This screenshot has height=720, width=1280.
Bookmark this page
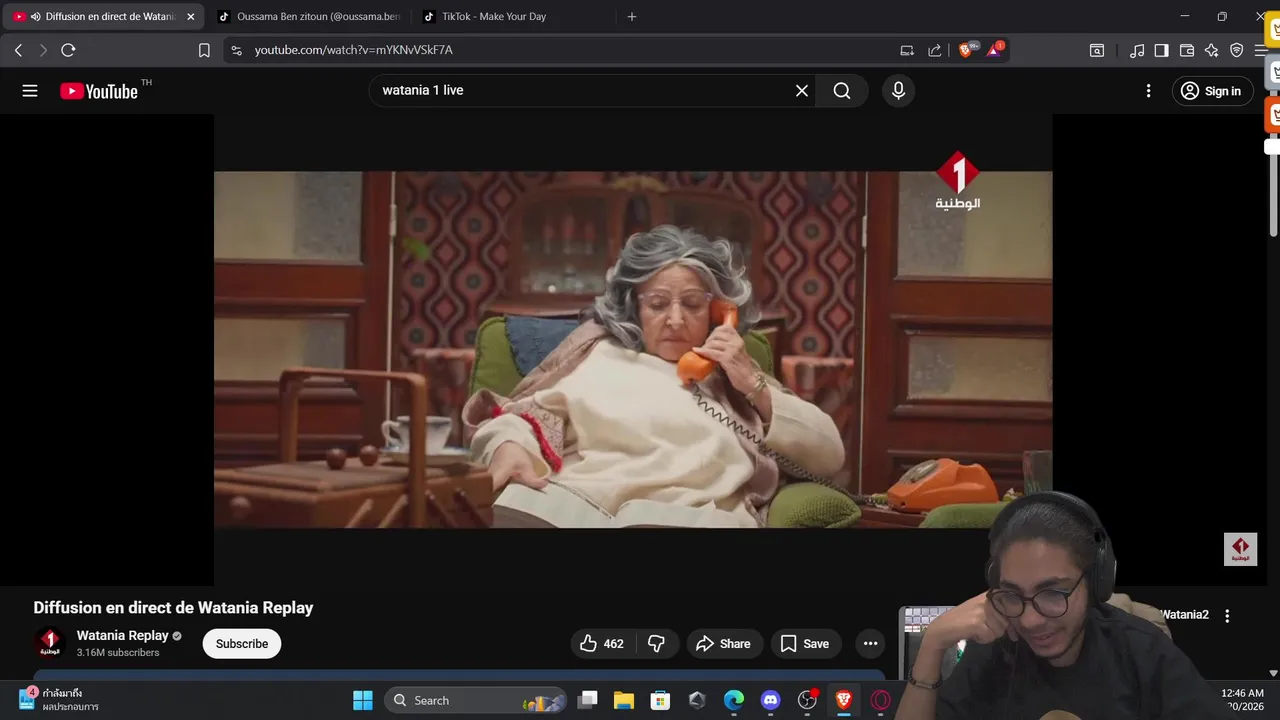point(204,50)
